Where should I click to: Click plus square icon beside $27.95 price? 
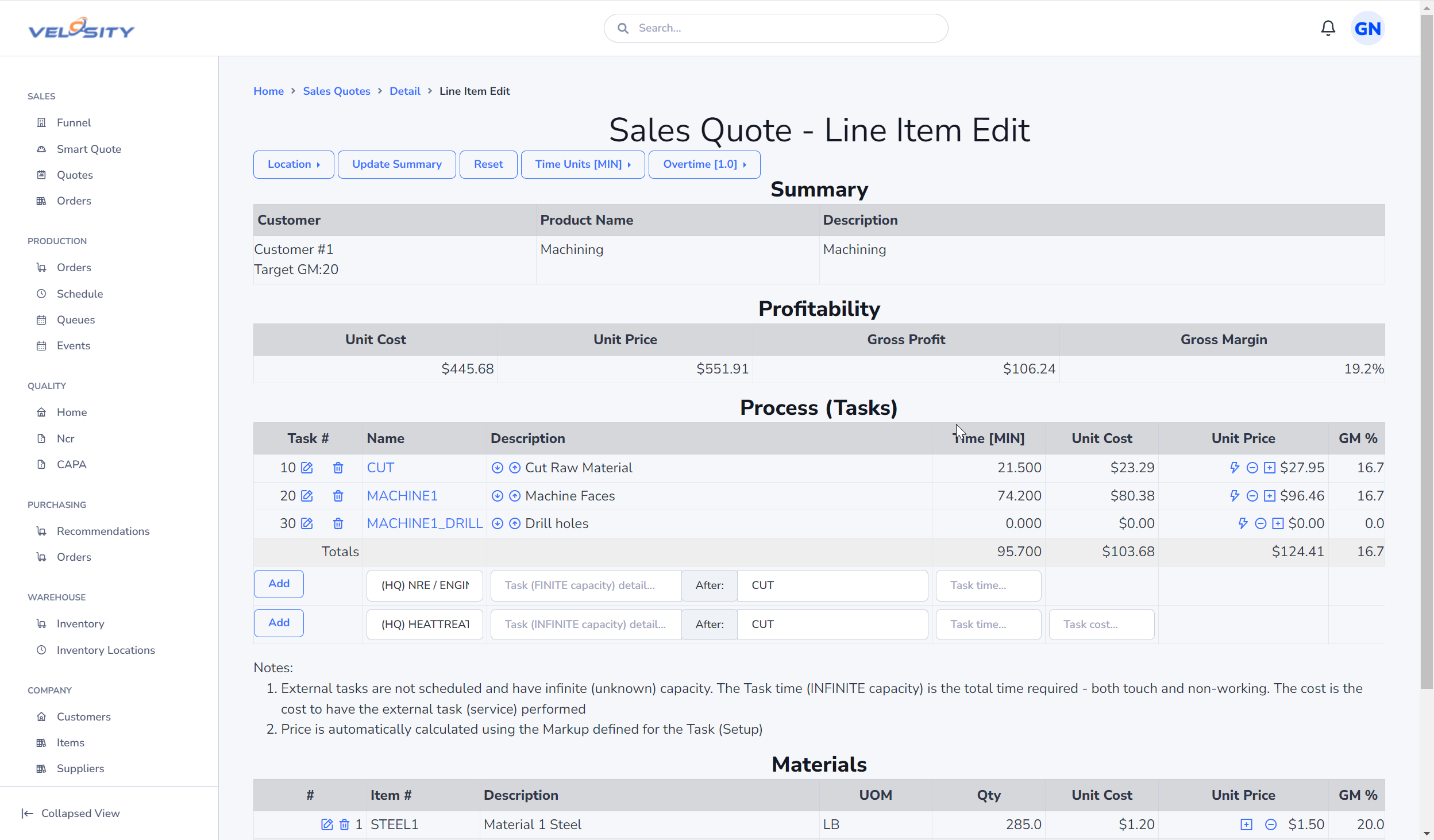click(1270, 468)
